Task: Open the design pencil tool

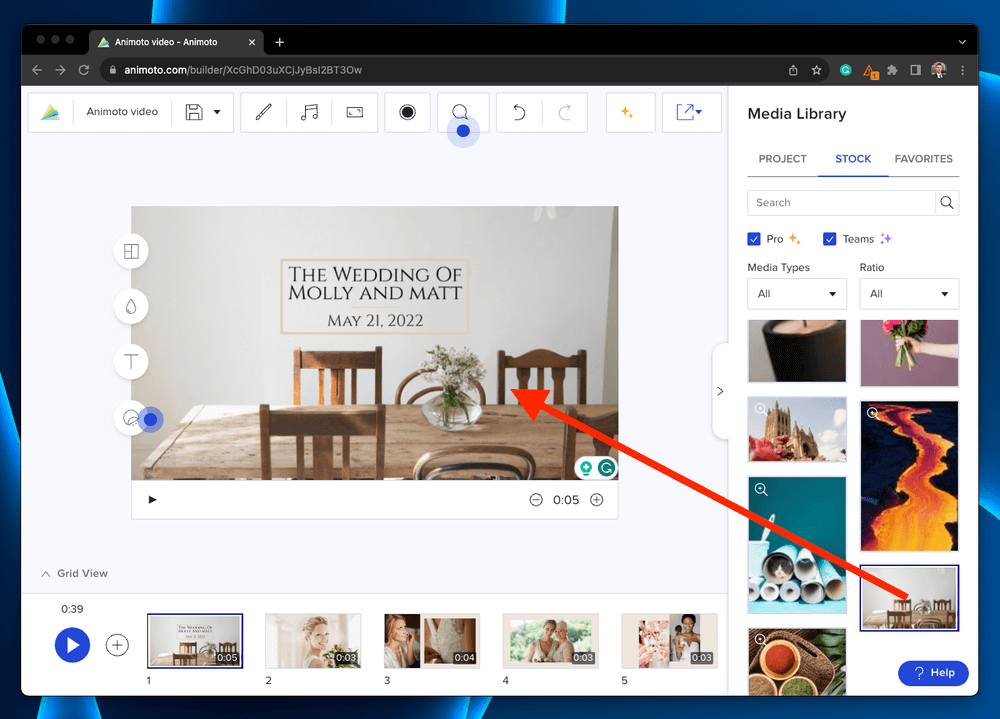Action: (x=263, y=112)
